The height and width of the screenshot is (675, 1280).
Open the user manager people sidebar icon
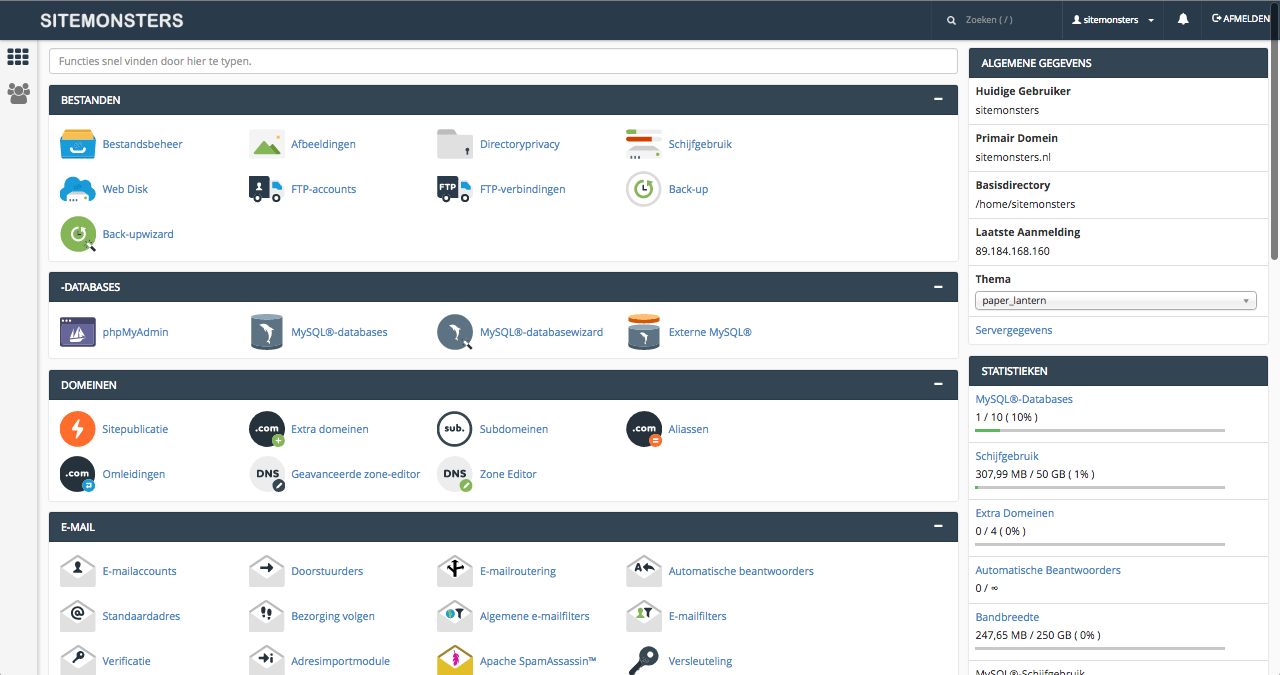(18, 93)
